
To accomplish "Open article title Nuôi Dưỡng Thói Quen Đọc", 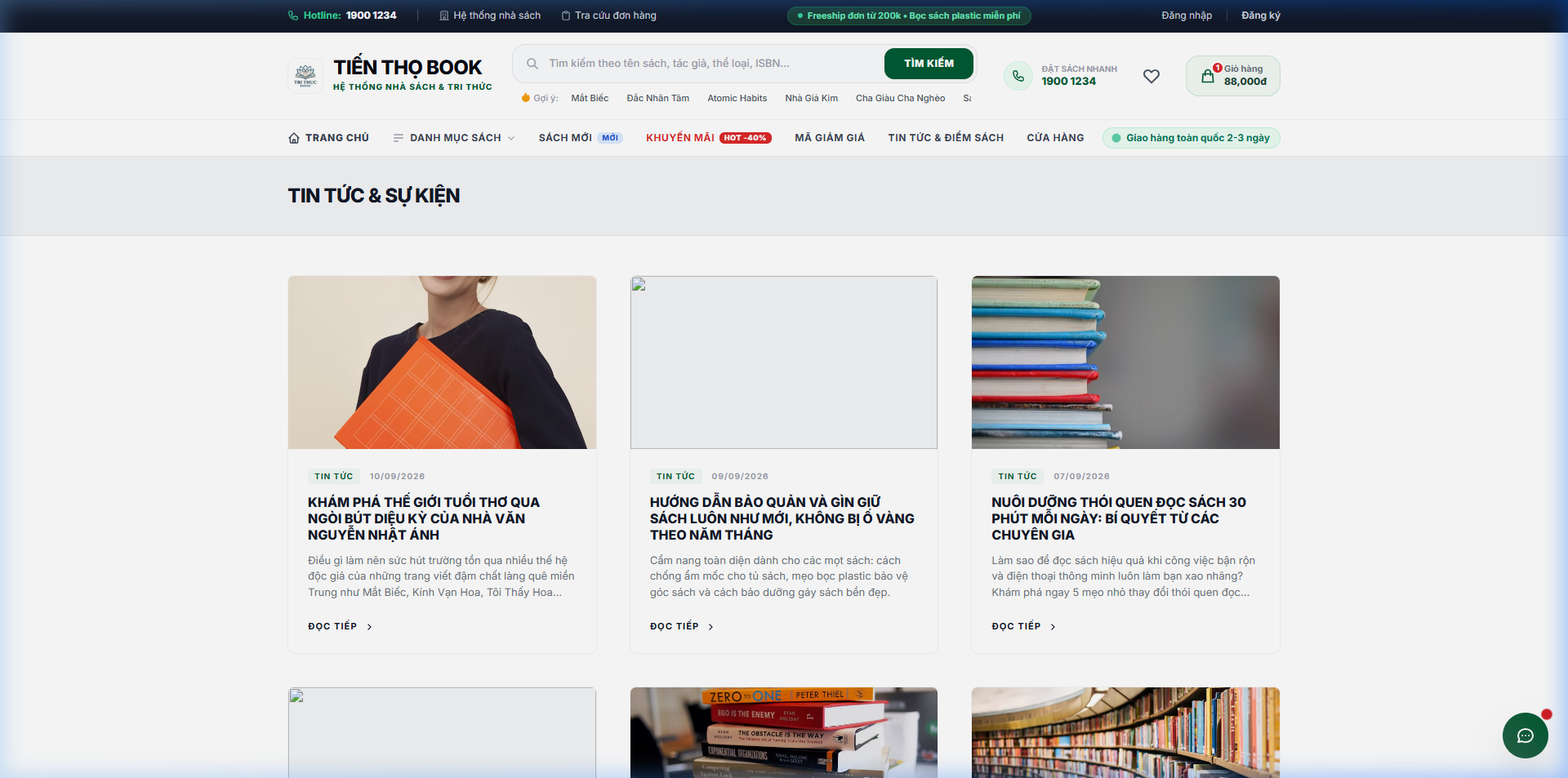I will click(1119, 518).
